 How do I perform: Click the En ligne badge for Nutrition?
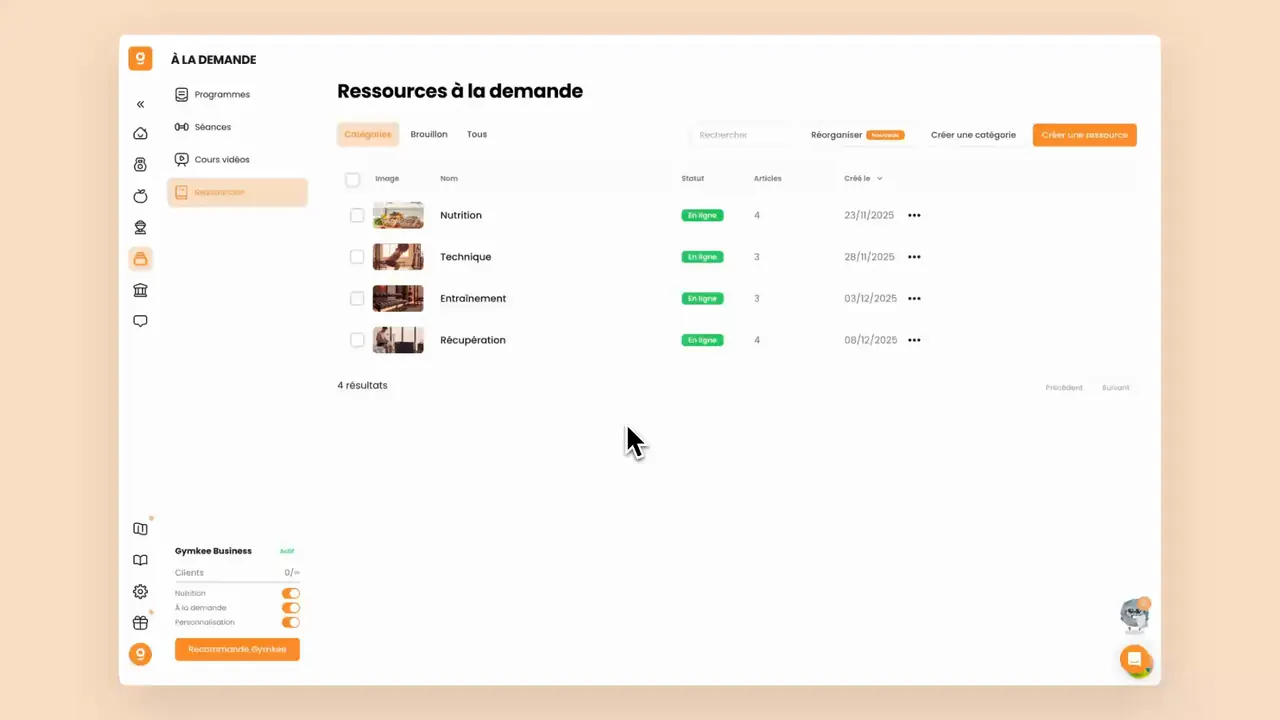coord(702,215)
